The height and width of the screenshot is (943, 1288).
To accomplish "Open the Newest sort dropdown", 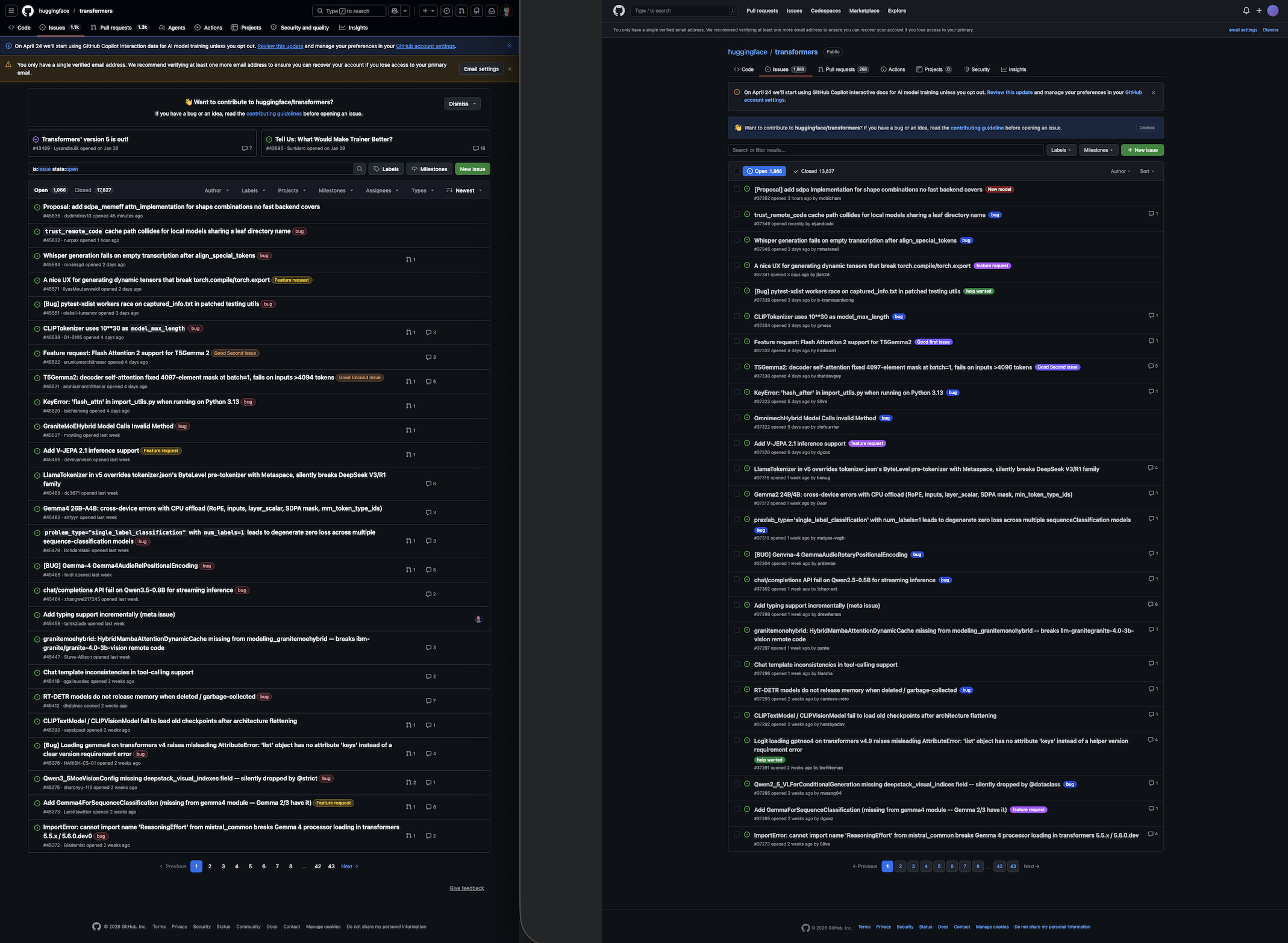I will 464,190.
